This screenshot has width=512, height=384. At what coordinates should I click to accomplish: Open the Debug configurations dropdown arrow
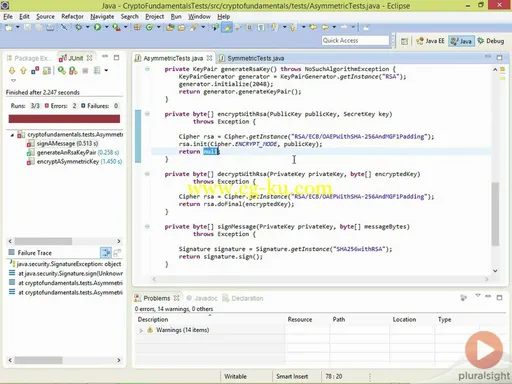pyautogui.click(x=87, y=27)
